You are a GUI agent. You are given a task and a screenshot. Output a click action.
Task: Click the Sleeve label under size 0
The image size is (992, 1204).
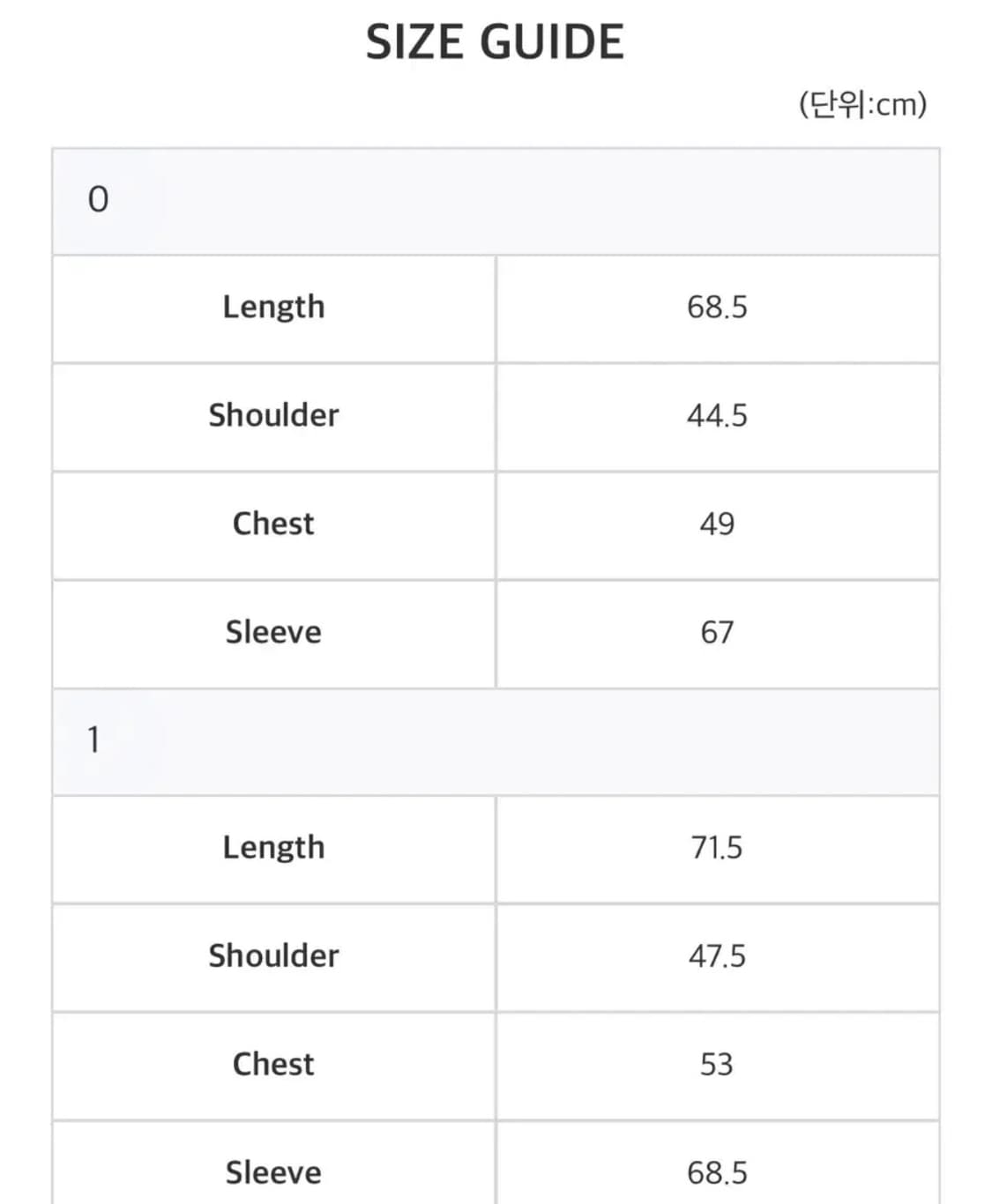(x=273, y=632)
